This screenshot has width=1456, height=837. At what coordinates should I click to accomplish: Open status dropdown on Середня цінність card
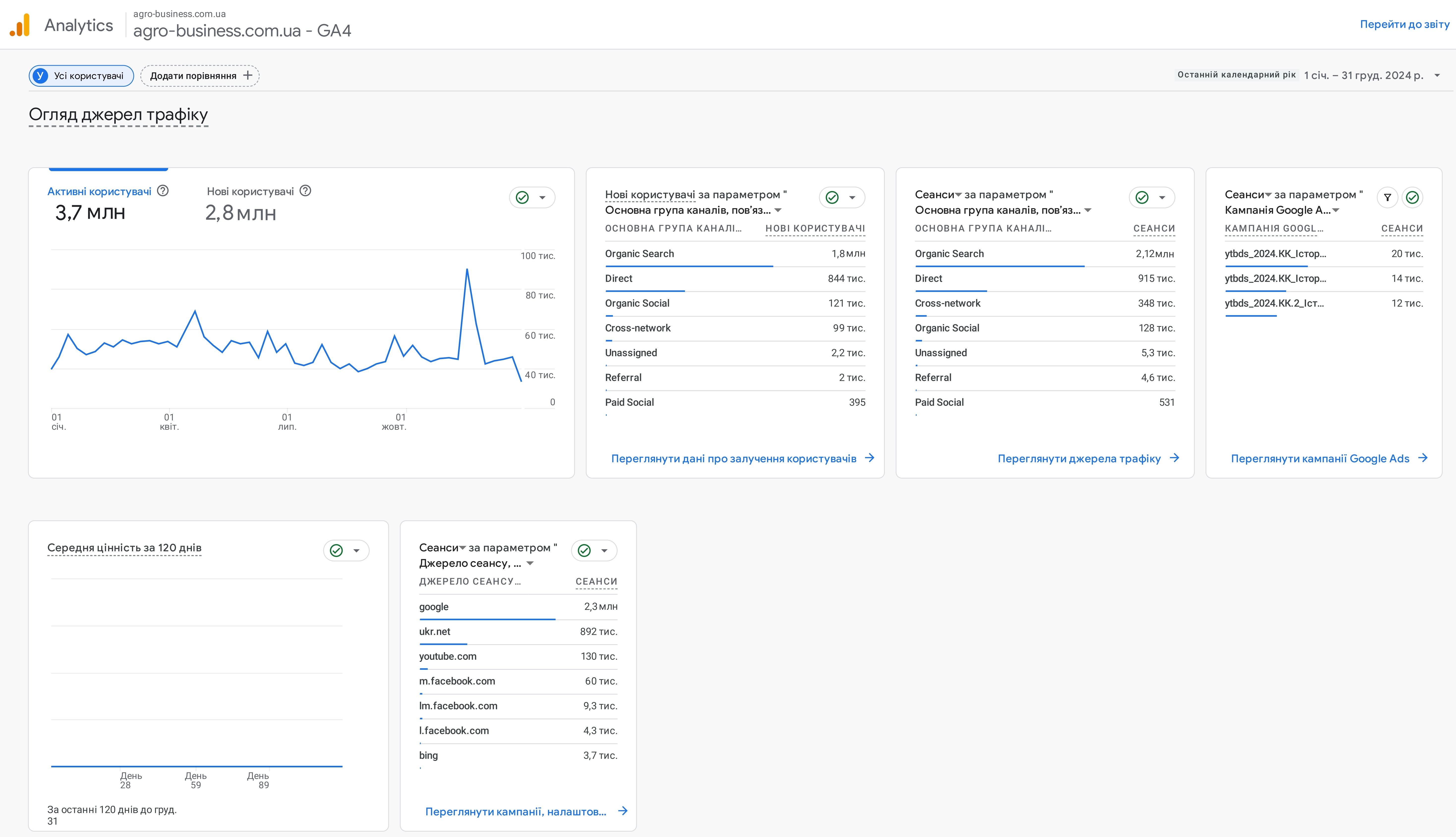point(357,551)
